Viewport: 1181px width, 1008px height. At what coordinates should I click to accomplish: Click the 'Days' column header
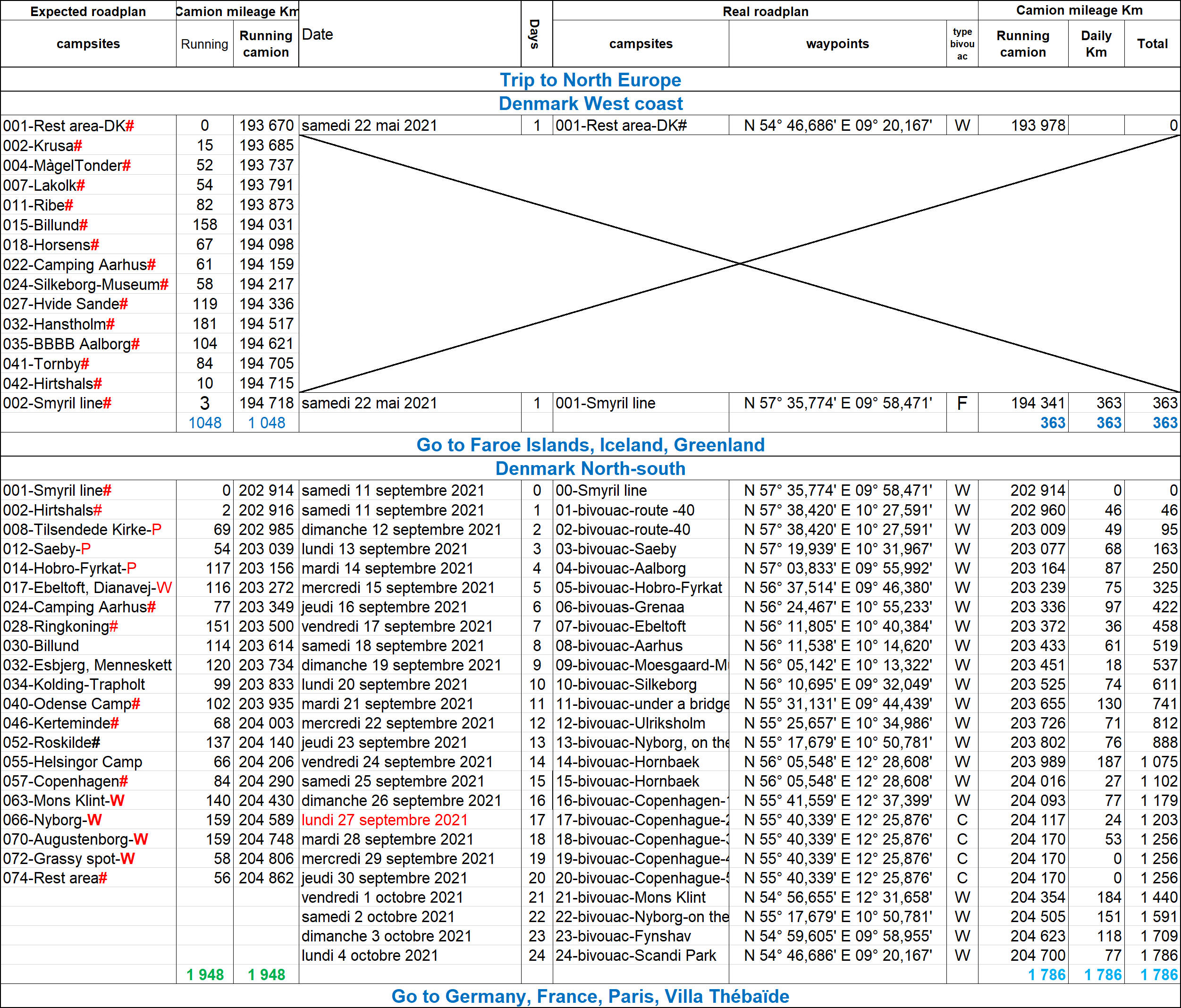point(535,34)
